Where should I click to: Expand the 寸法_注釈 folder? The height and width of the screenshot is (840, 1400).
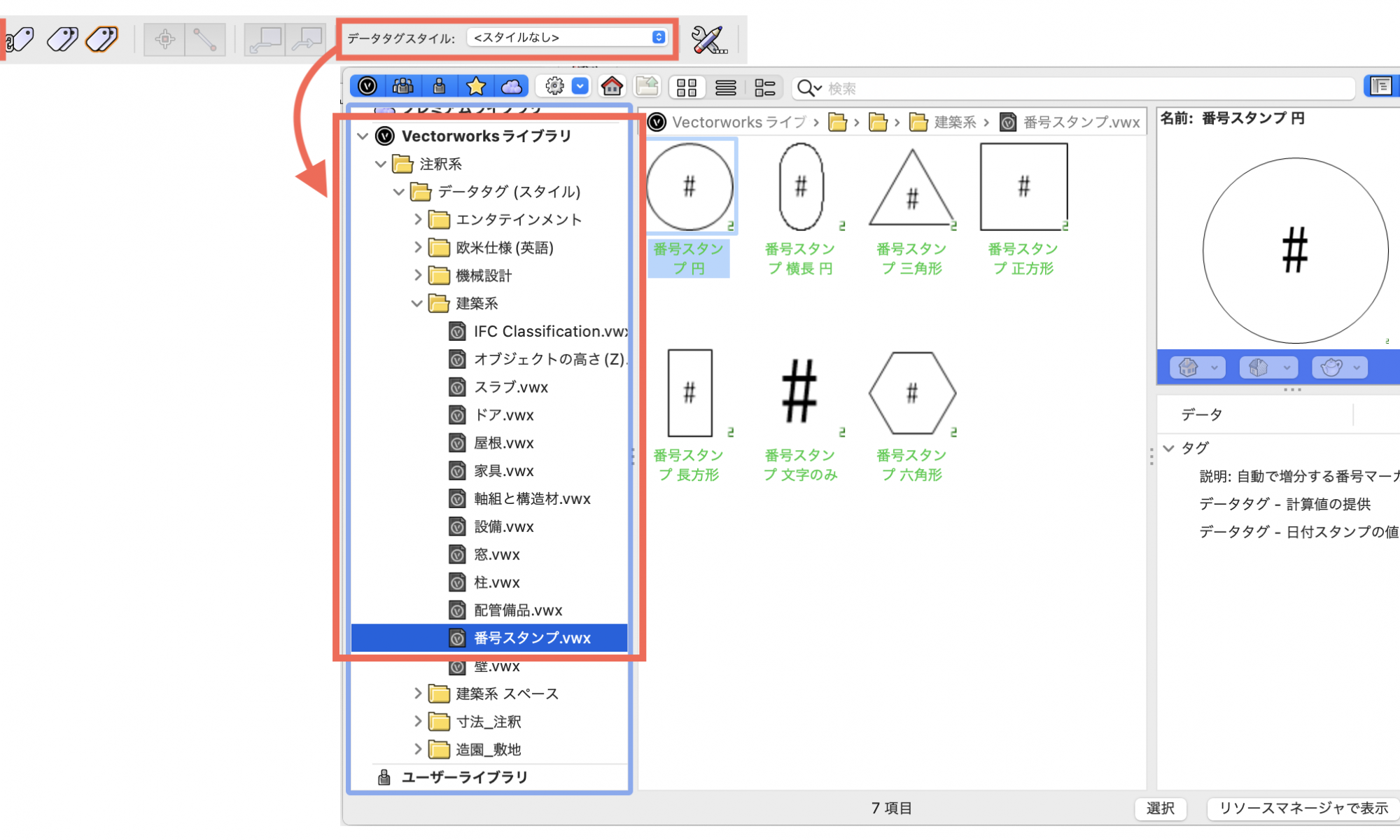pos(417,722)
